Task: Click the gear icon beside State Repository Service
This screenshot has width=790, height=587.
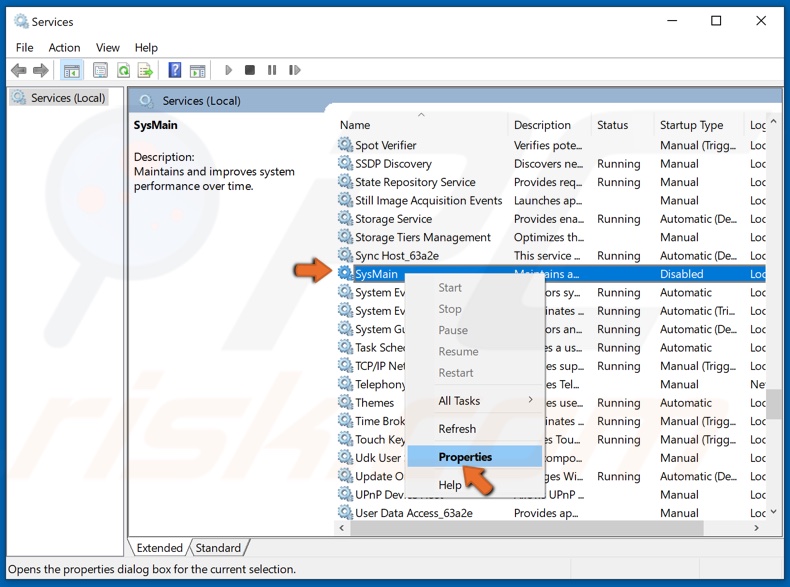Action: pyautogui.click(x=345, y=182)
